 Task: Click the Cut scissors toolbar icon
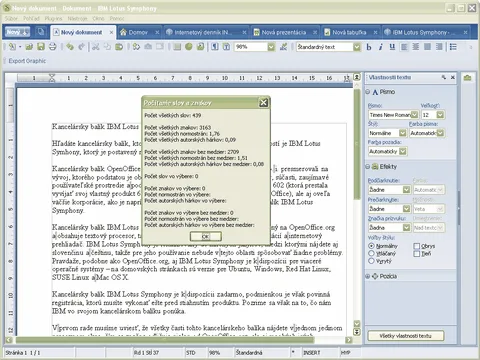pyautogui.click(x=96, y=47)
